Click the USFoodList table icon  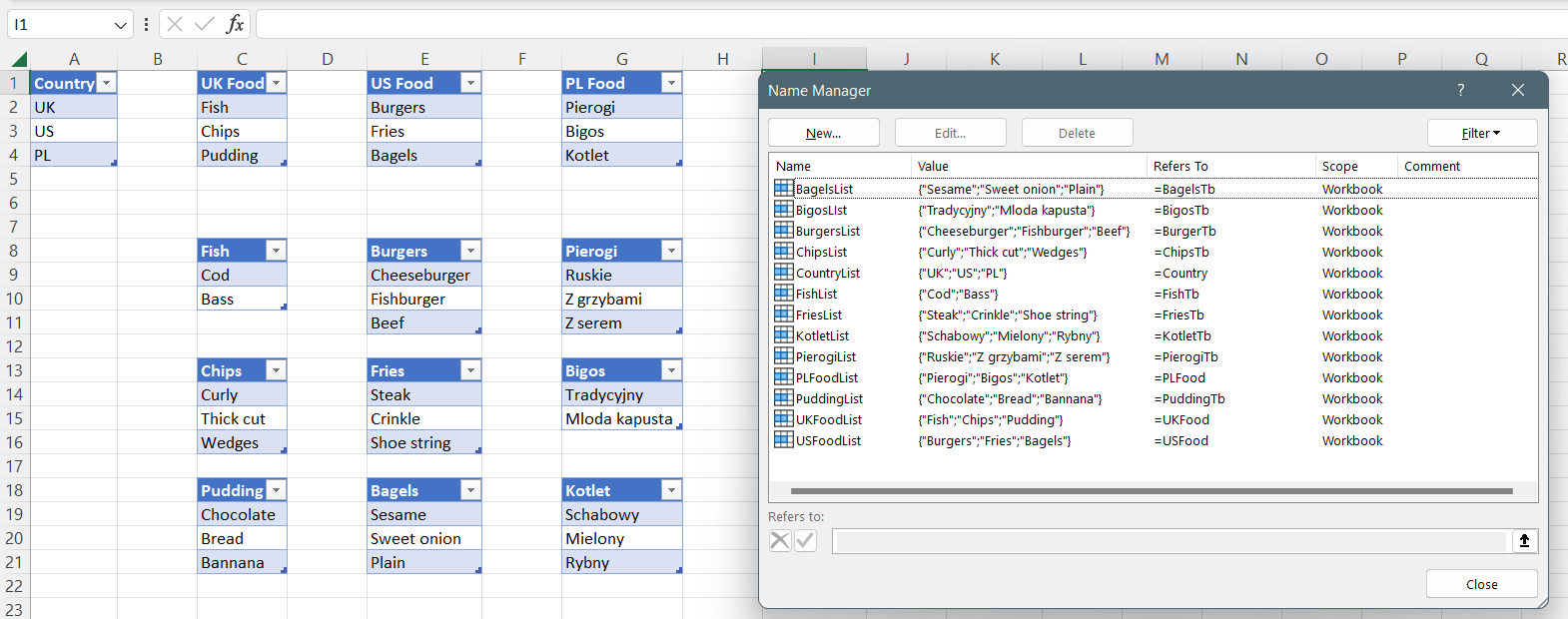click(x=784, y=439)
